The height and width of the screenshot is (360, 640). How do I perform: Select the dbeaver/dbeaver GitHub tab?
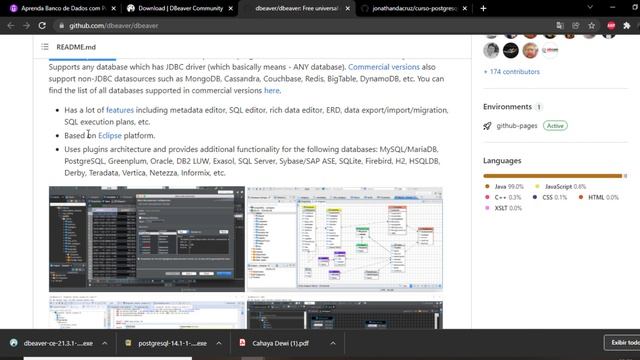[297, 8]
